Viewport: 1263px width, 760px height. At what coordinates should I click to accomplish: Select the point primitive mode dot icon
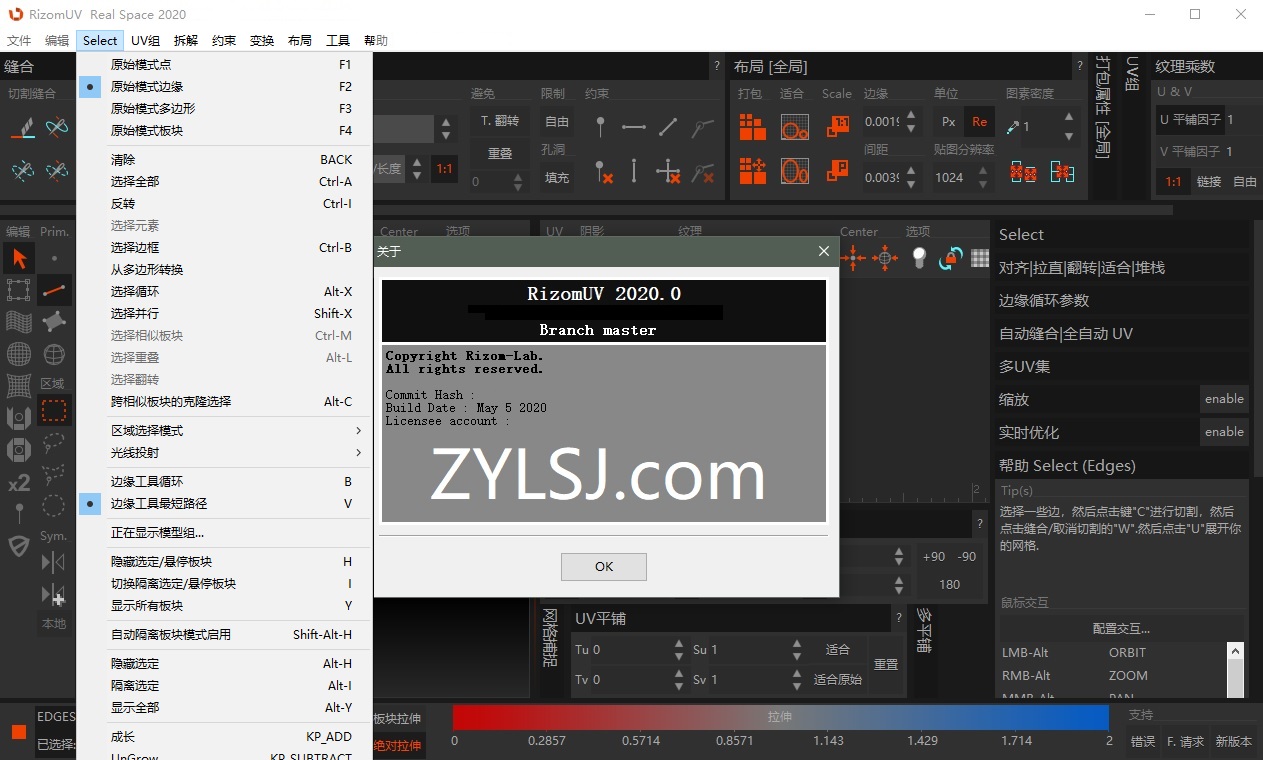(x=54, y=258)
